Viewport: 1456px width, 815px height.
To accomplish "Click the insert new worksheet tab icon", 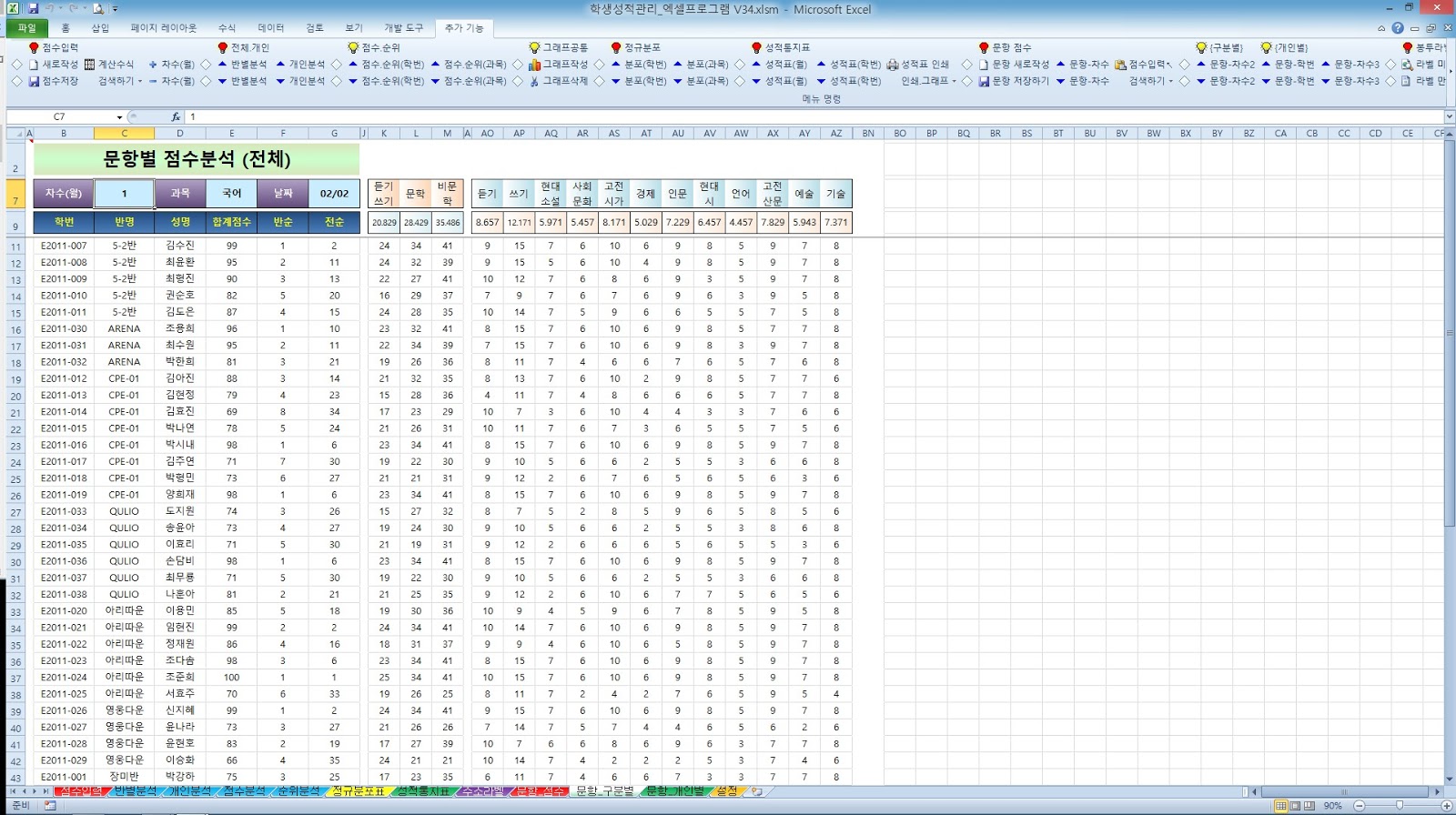I will pos(756,791).
